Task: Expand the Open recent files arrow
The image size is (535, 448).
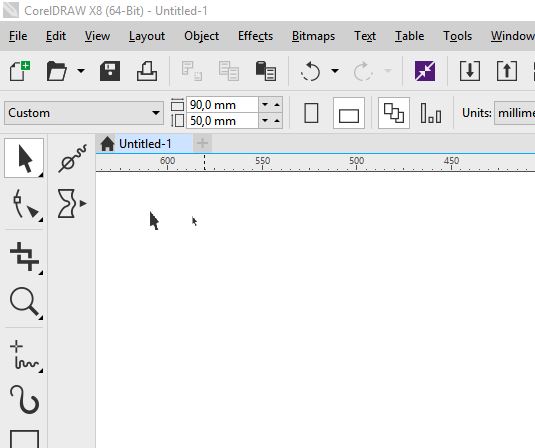Action: 81,71
